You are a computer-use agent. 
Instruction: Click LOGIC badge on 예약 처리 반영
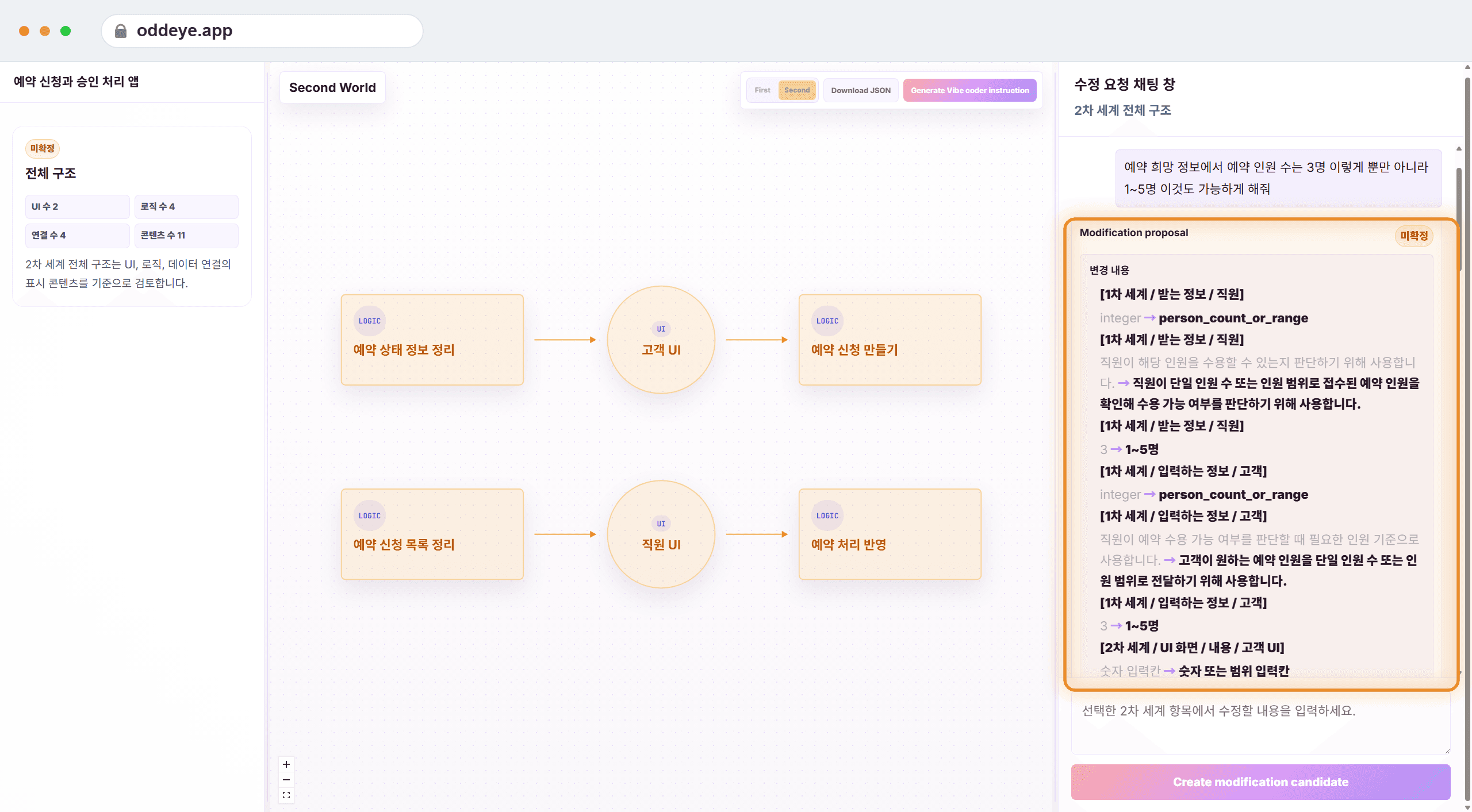[827, 515]
